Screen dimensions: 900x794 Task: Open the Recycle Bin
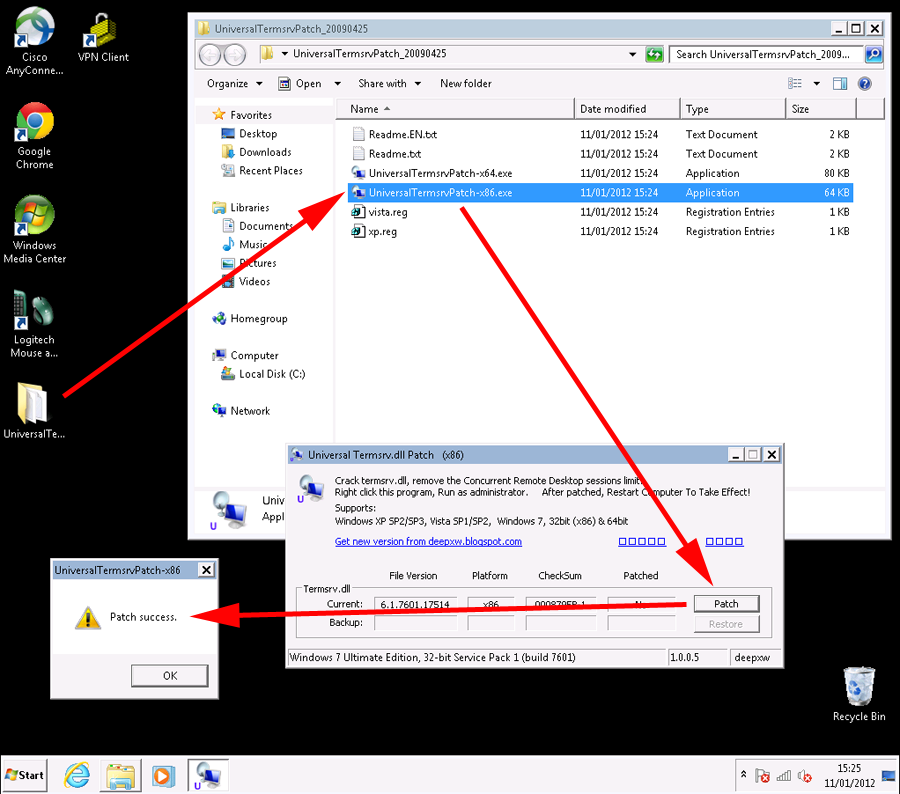coord(859,694)
